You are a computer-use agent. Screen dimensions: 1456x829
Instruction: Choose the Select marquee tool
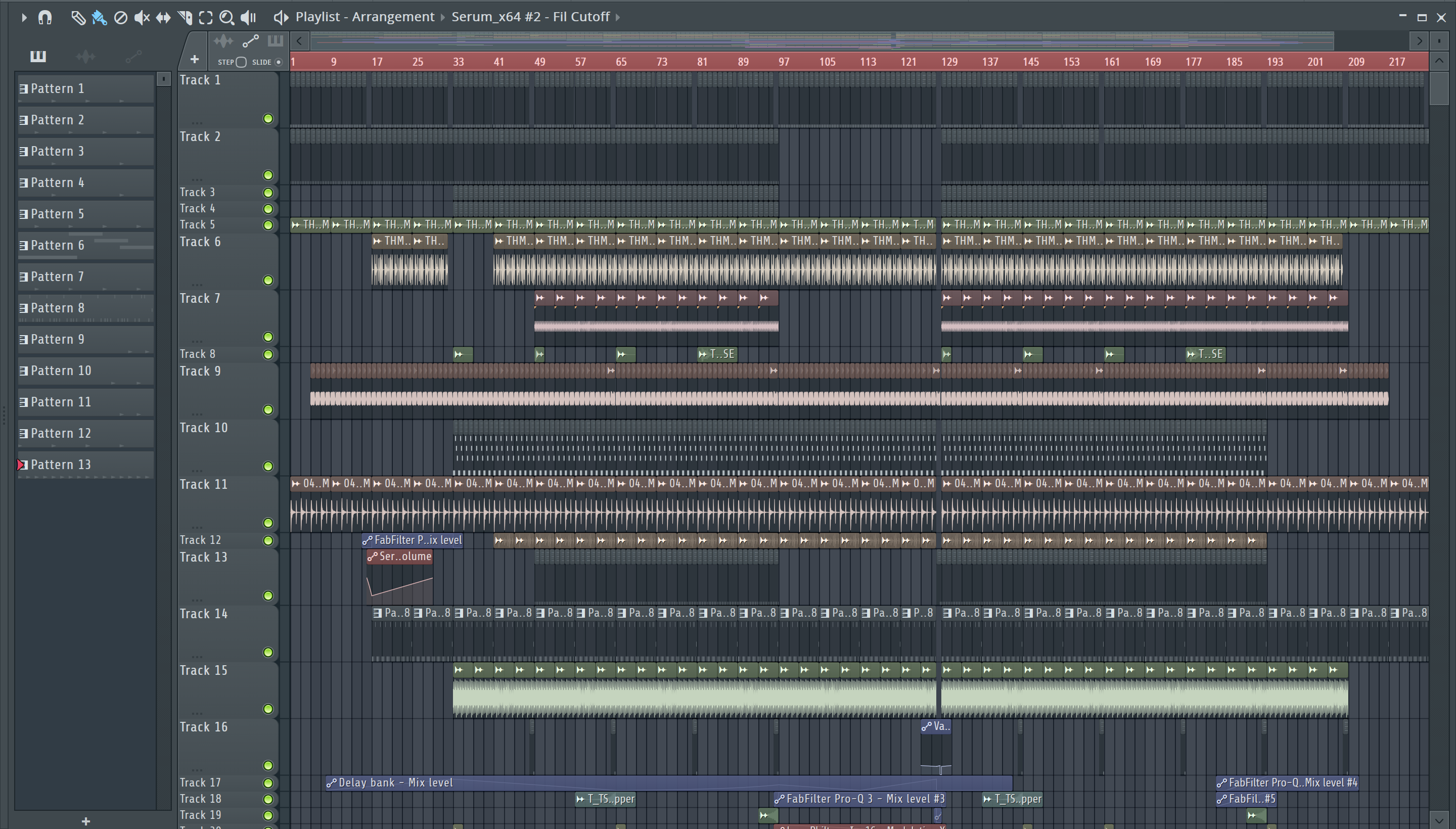tap(206, 18)
